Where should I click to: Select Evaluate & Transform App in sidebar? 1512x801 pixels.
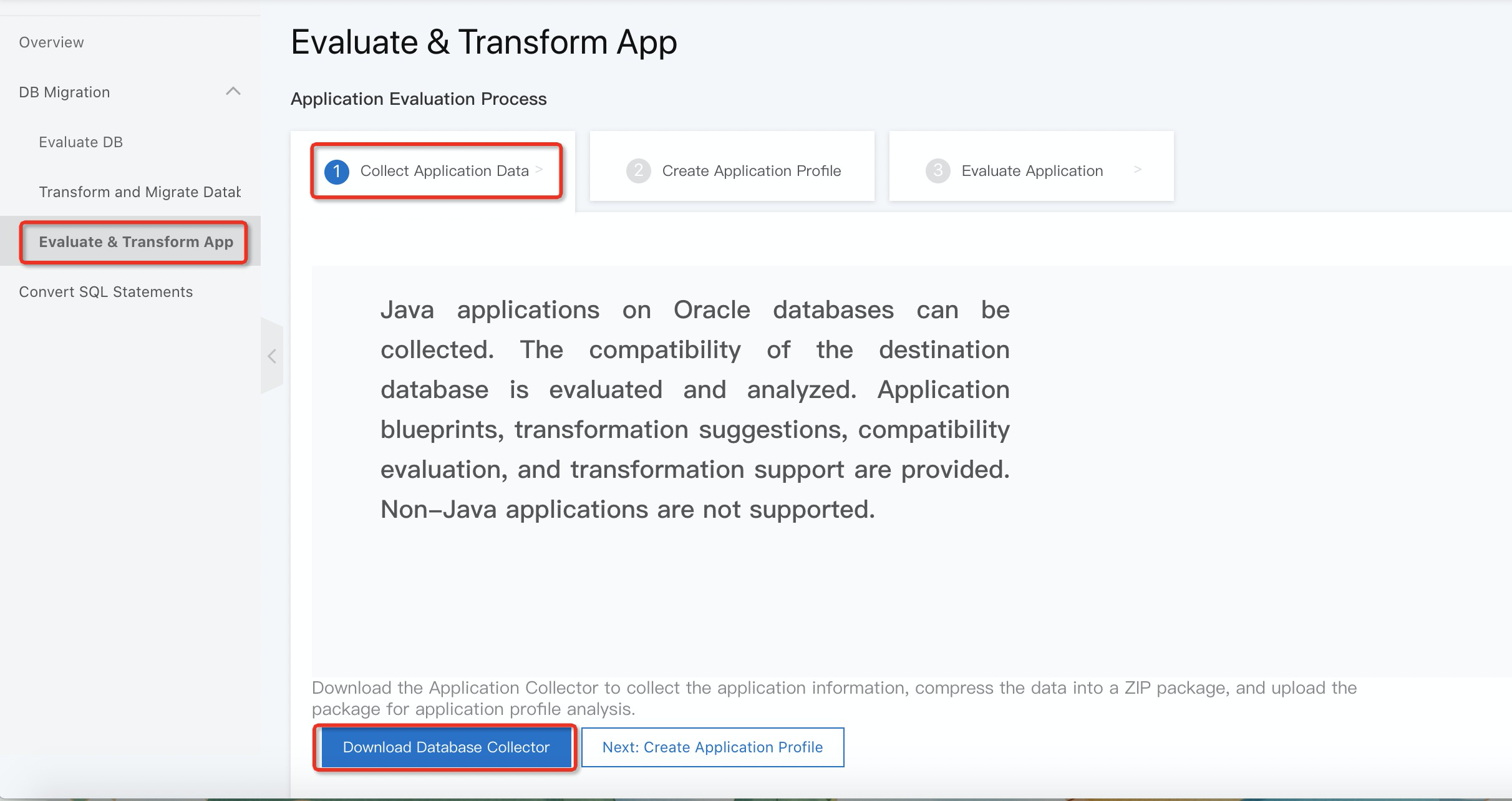[135, 242]
